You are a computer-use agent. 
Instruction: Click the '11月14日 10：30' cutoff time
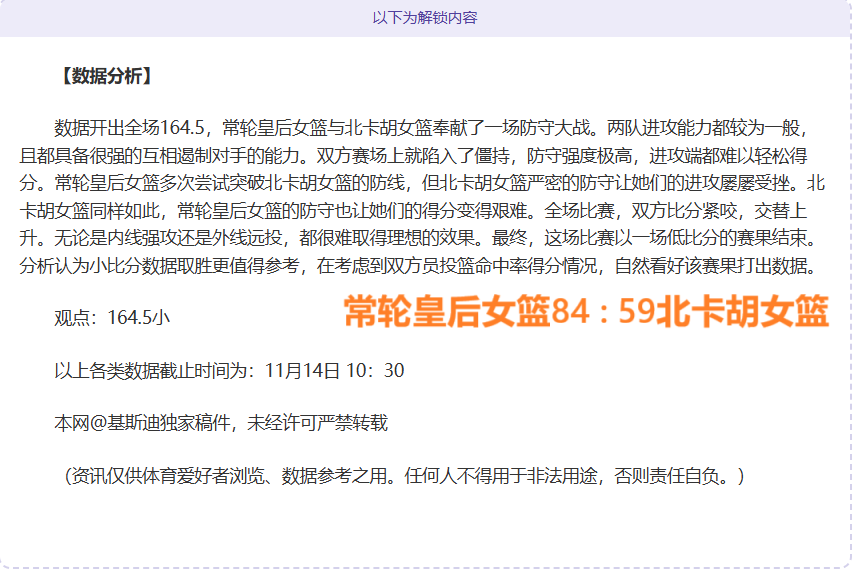pyautogui.click(x=334, y=371)
